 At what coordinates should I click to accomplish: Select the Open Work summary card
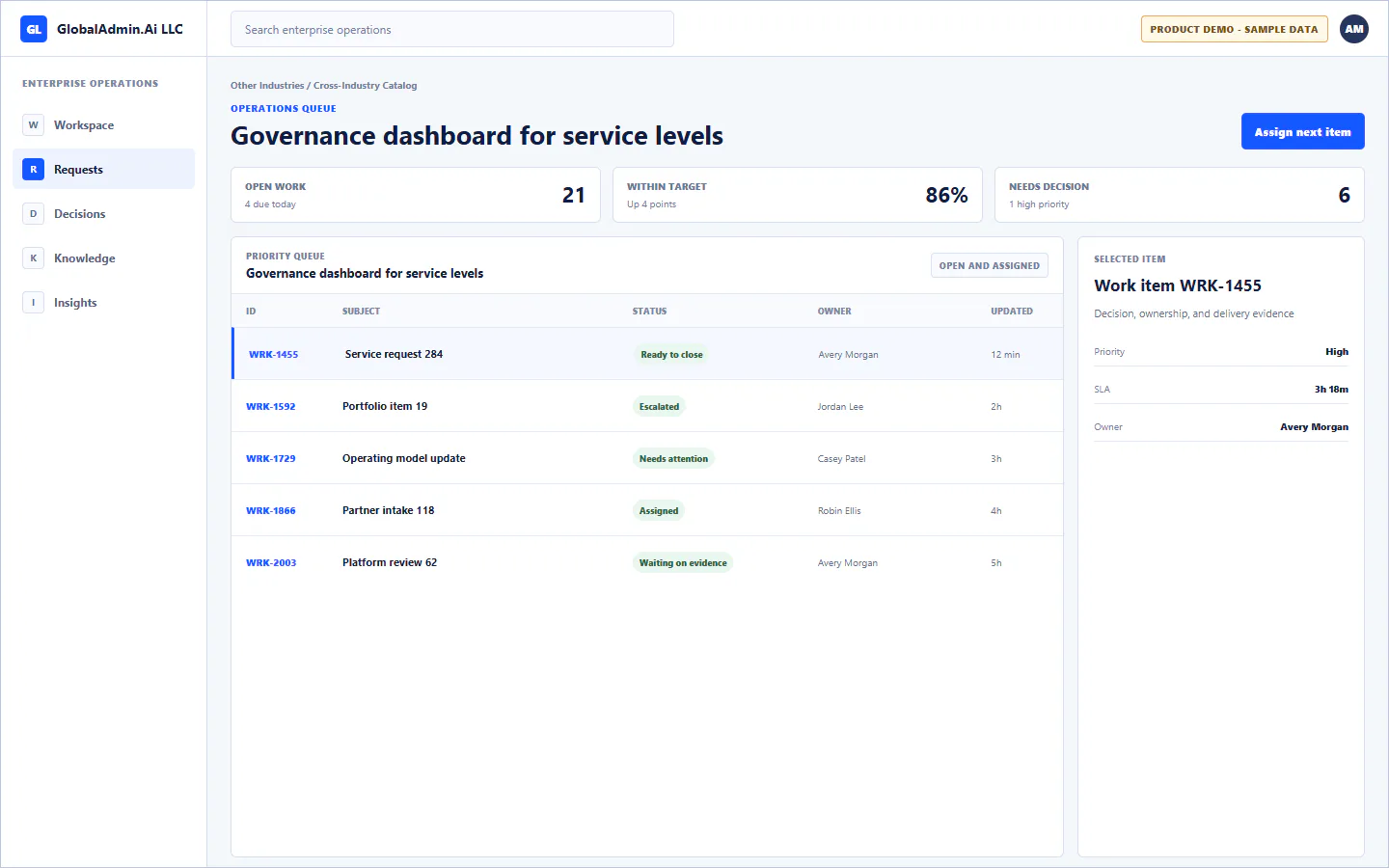click(416, 195)
